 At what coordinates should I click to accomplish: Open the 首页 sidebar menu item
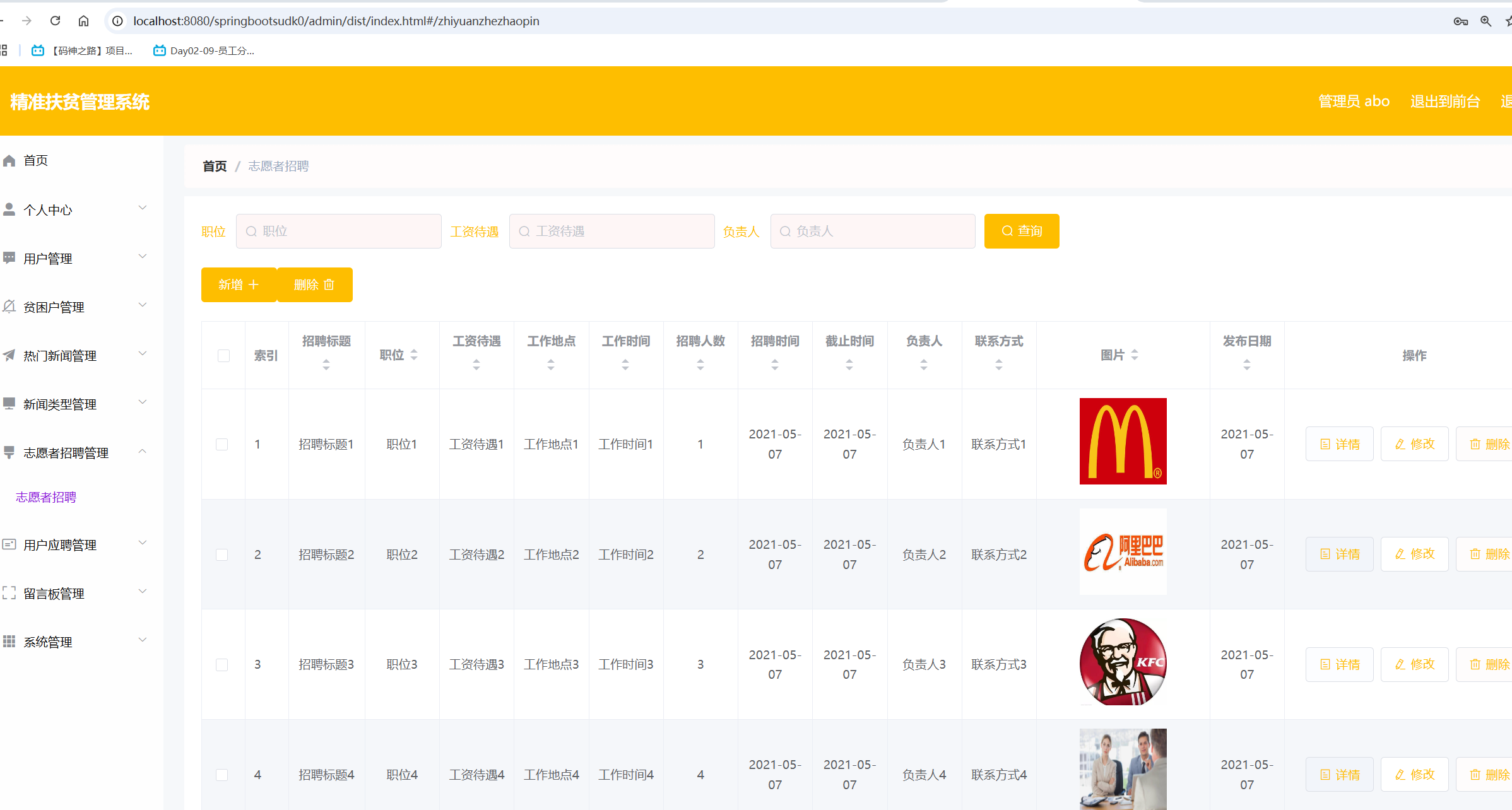[x=35, y=160]
